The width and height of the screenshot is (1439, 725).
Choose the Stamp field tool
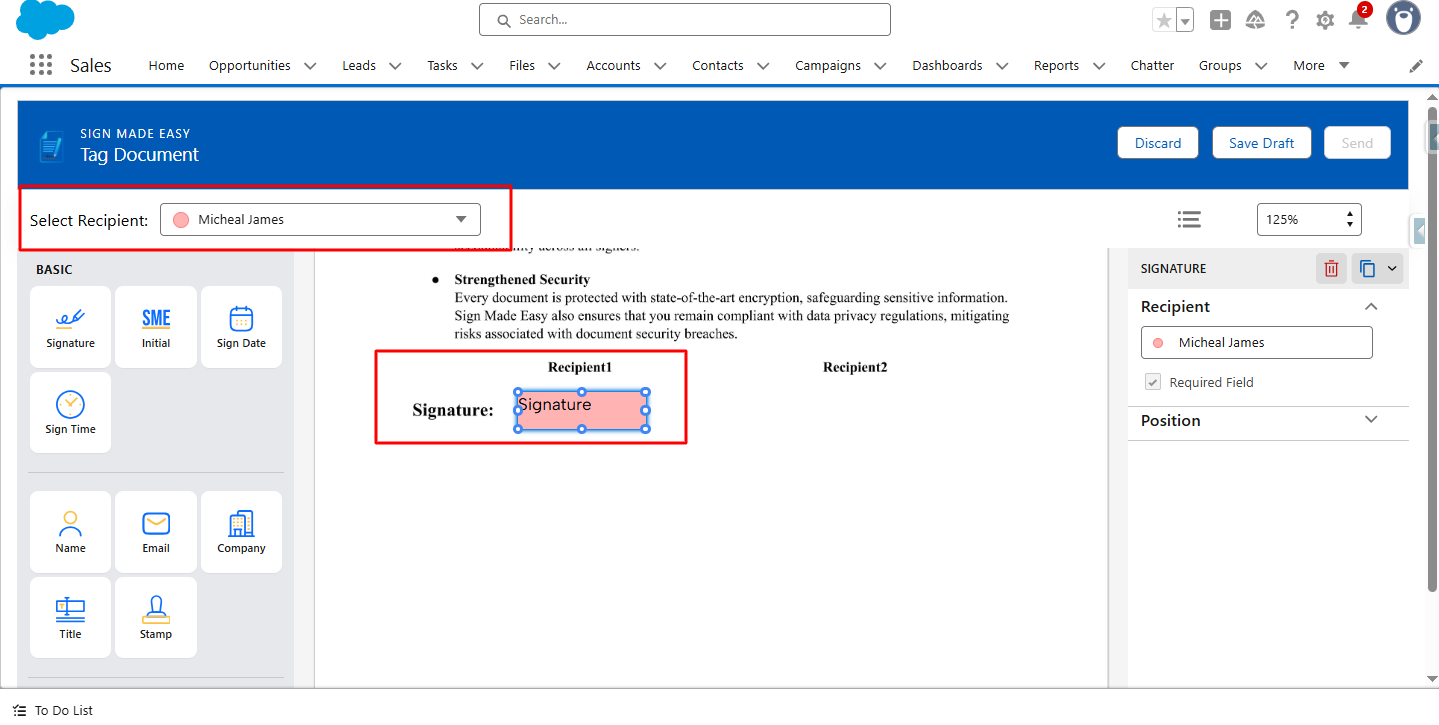tap(156, 617)
